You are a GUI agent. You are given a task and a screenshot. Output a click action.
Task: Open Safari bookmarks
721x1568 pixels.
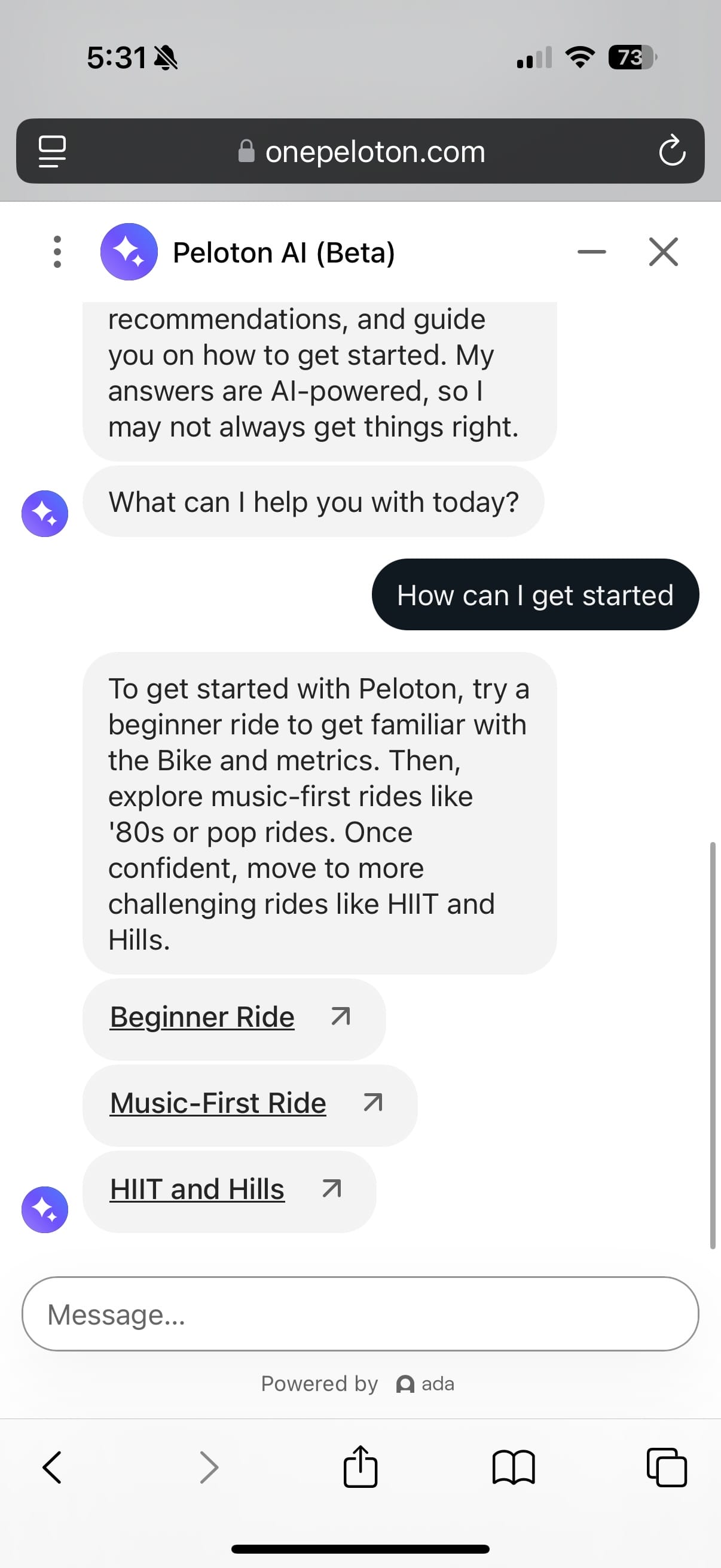point(513,1468)
